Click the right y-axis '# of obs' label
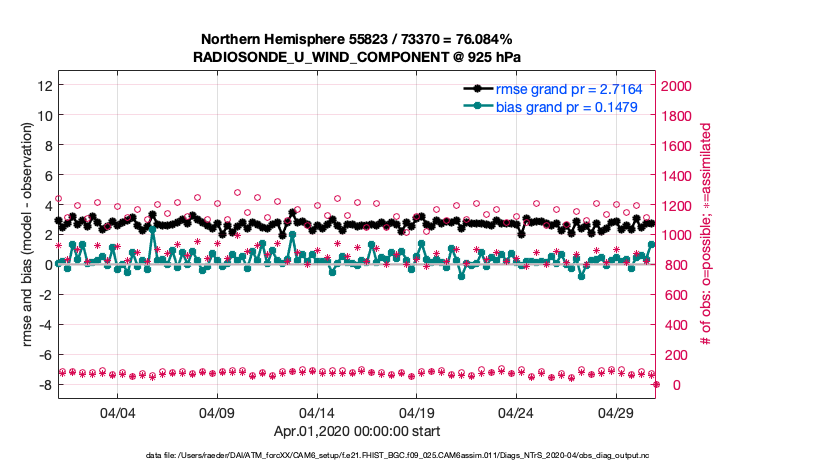The width and height of the screenshot is (830, 470). pos(705,235)
